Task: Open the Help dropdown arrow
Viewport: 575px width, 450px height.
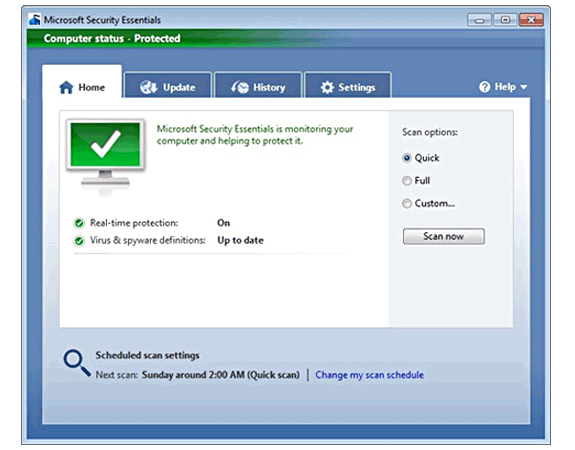Action: pos(524,87)
